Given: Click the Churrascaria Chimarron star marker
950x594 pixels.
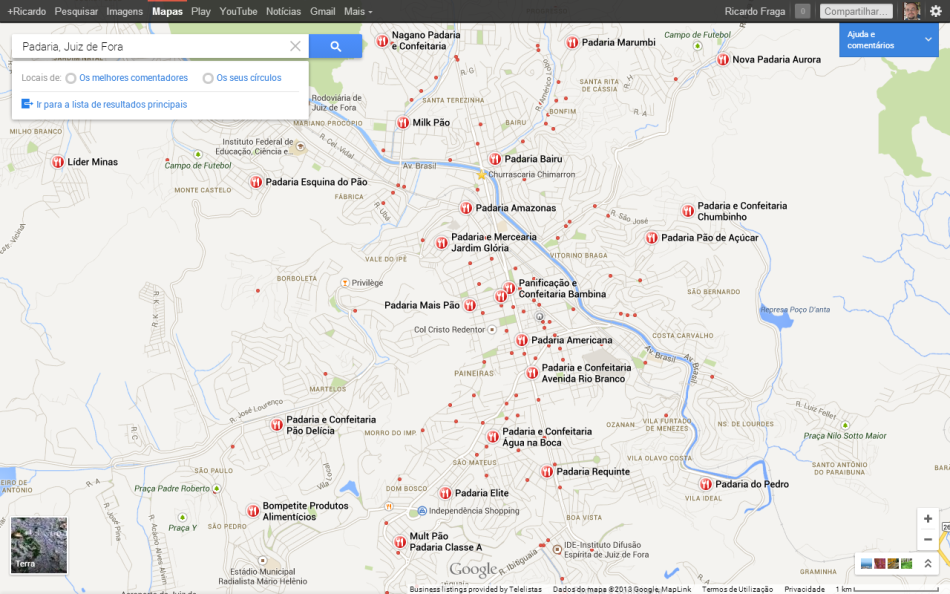Looking at the screenshot, I should [481, 174].
